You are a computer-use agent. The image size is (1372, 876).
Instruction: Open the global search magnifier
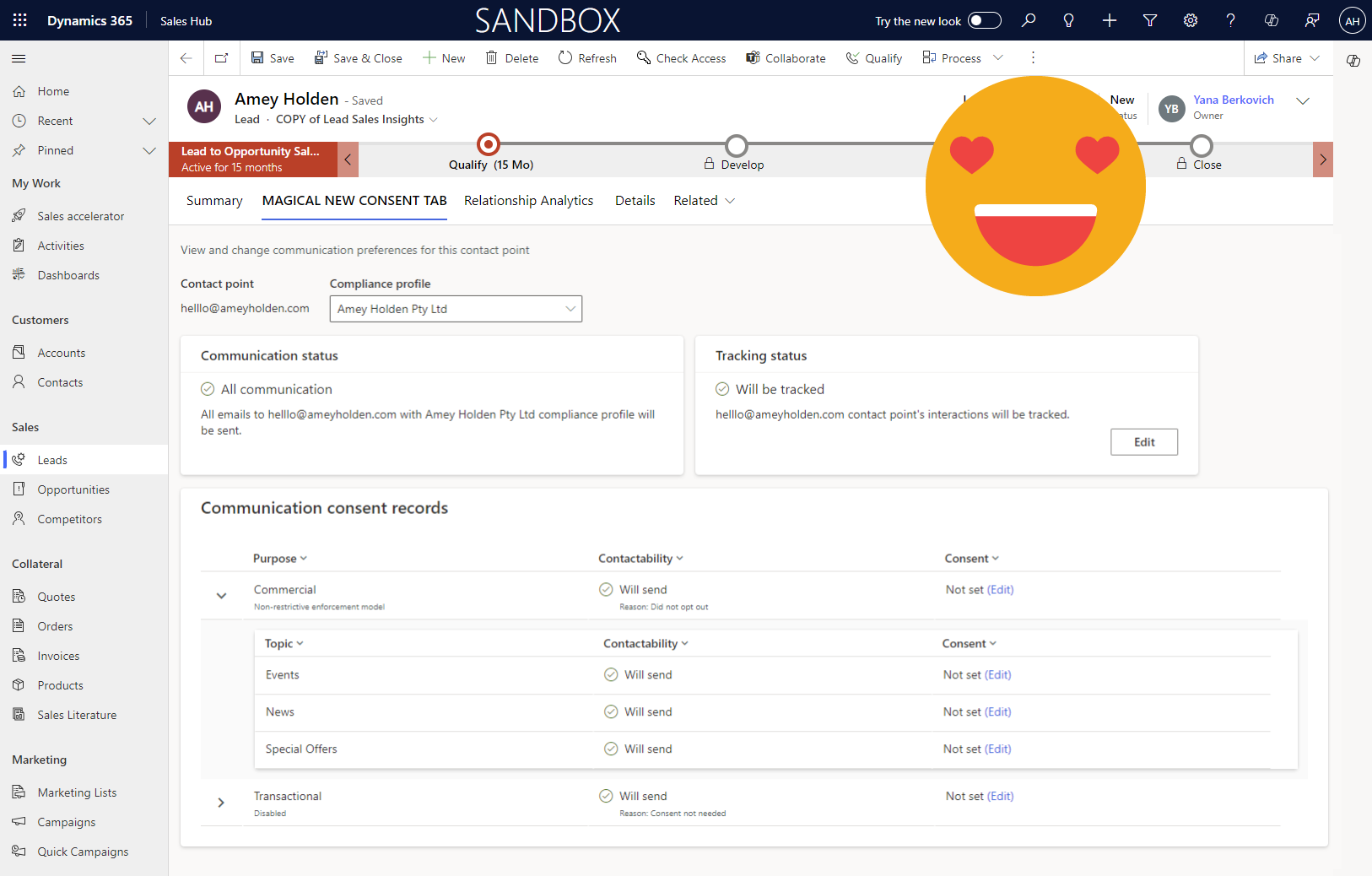point(1029,19)
